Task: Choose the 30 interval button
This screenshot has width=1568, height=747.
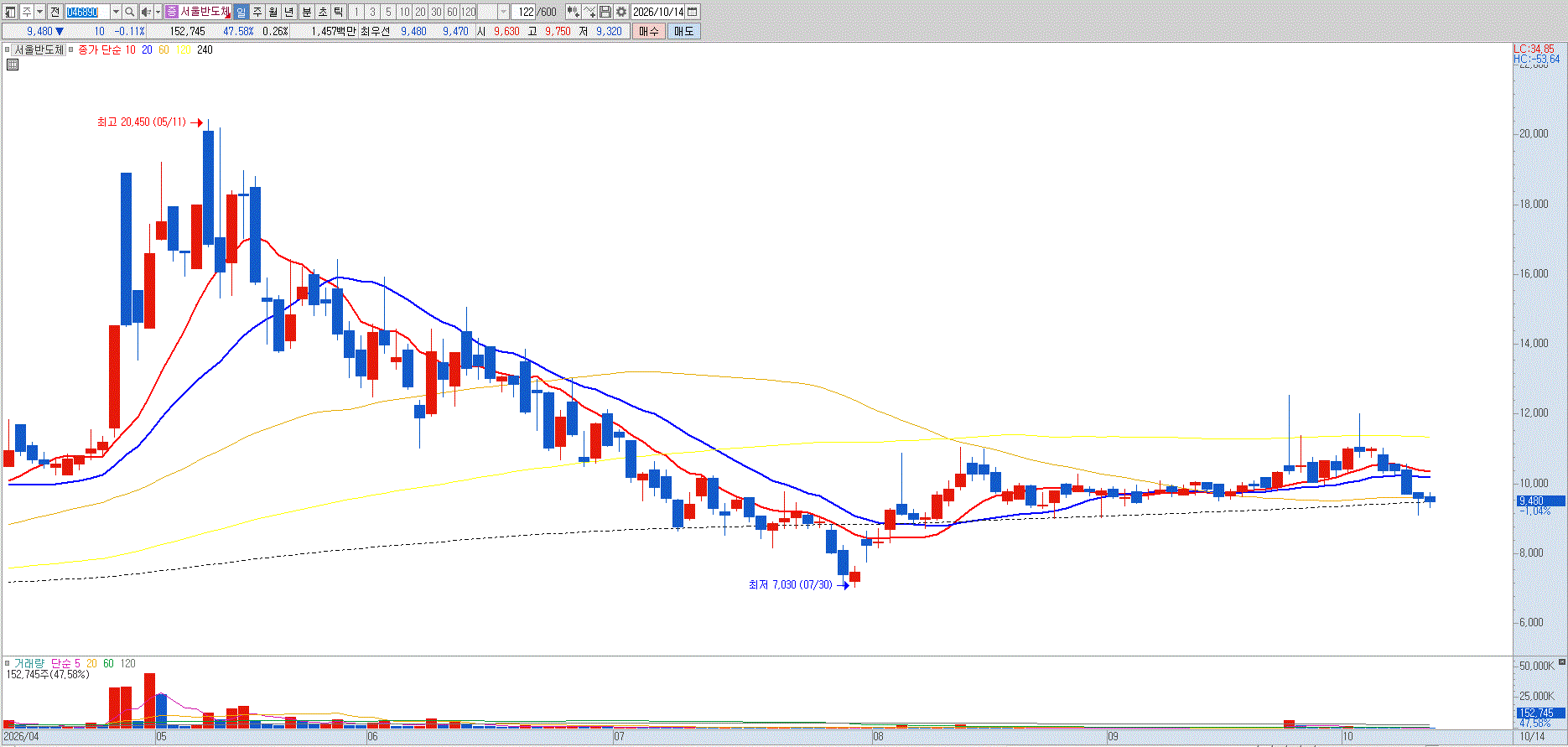Action: [x=436, y=12]
